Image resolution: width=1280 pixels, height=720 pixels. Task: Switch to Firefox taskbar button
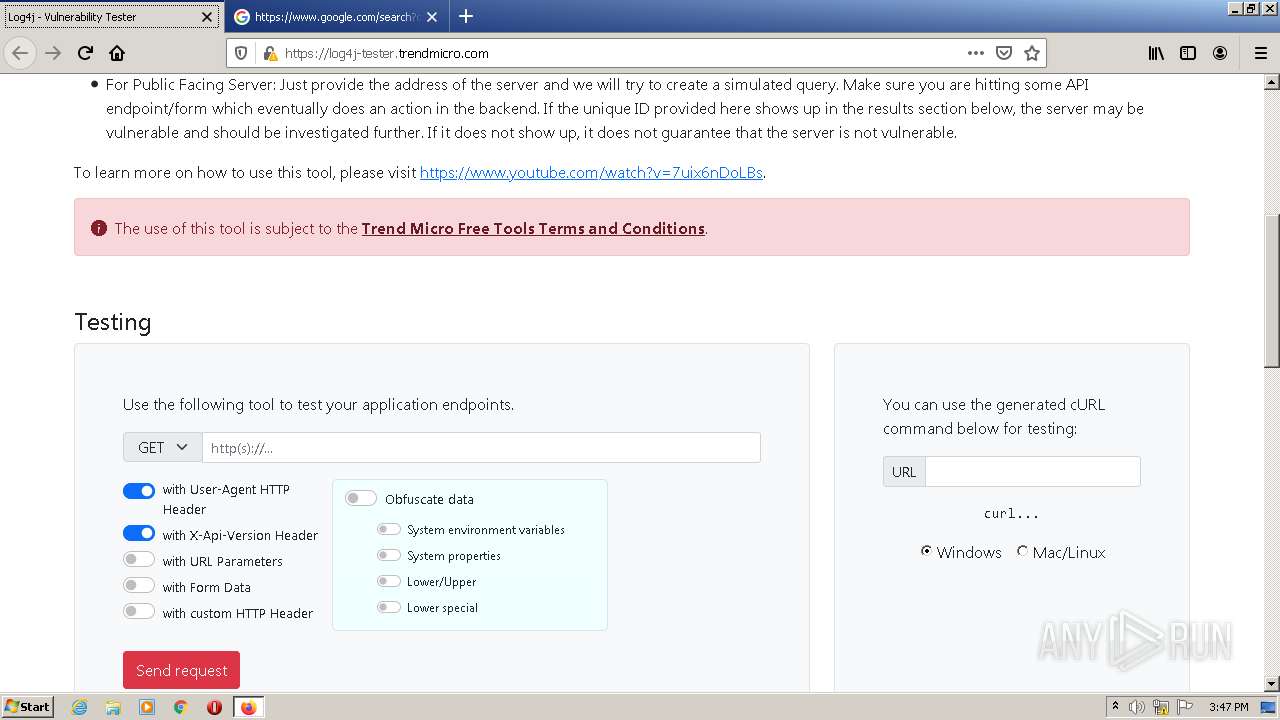tap(248, 707)
